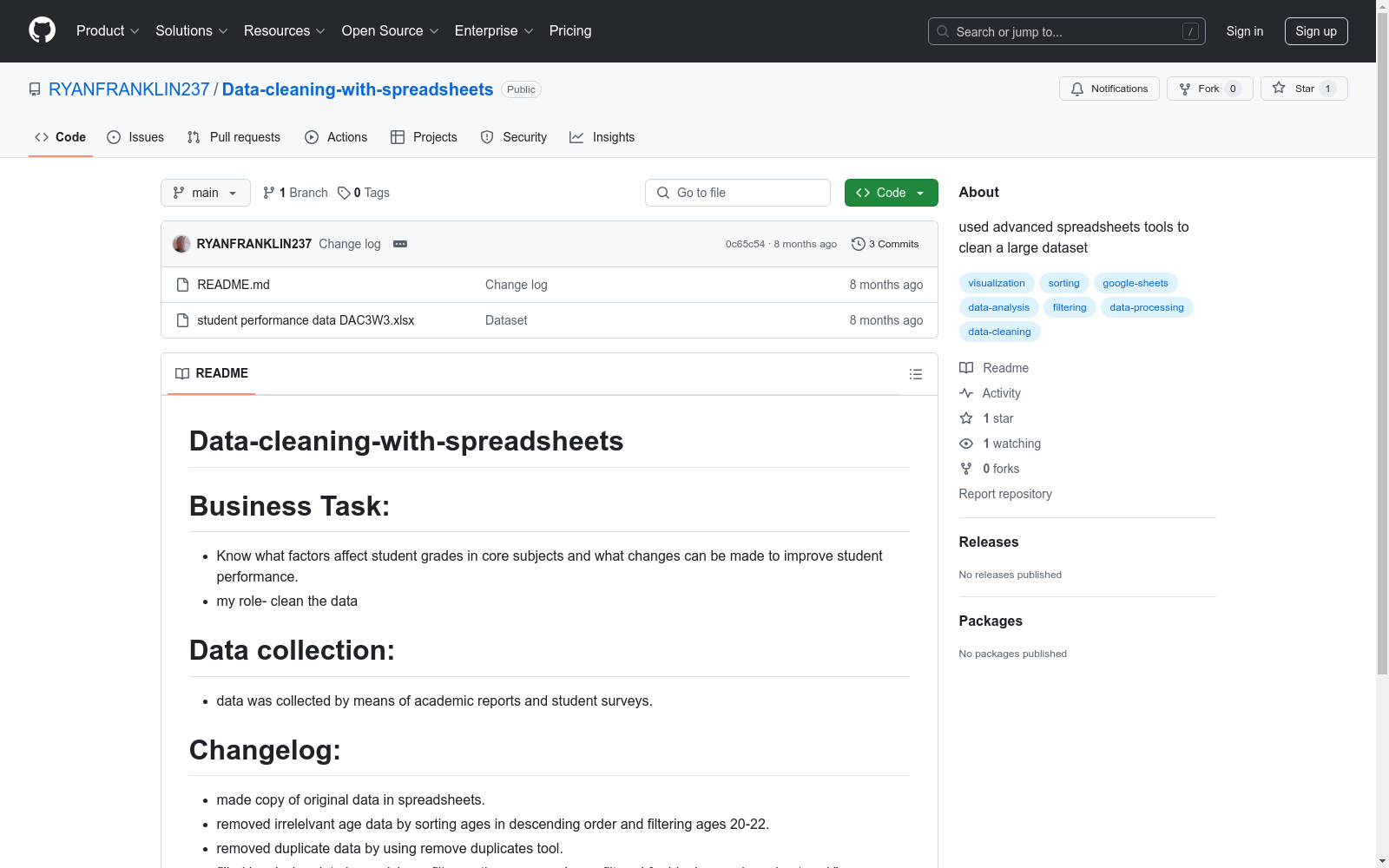Image resolution: width=1389 pixels, height=868 pixels.
Task: Open student performance data DAC3W3.xlsx file
Action: coord(306,320)
